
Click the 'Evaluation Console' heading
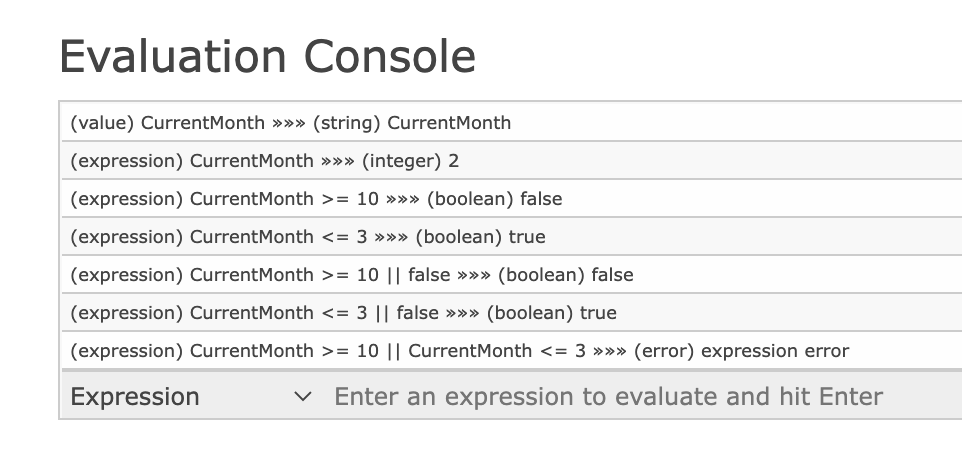point(267,56)
